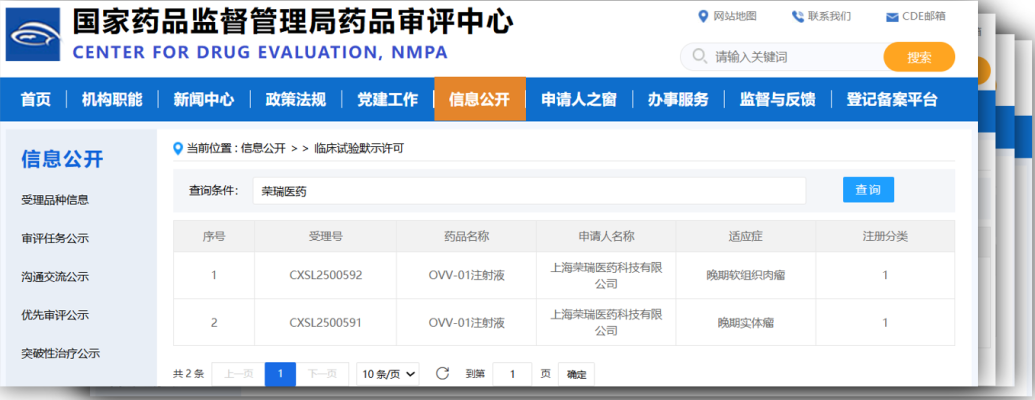
Task: Click the CDE logo icon
Action: click(x=34, y=37)
